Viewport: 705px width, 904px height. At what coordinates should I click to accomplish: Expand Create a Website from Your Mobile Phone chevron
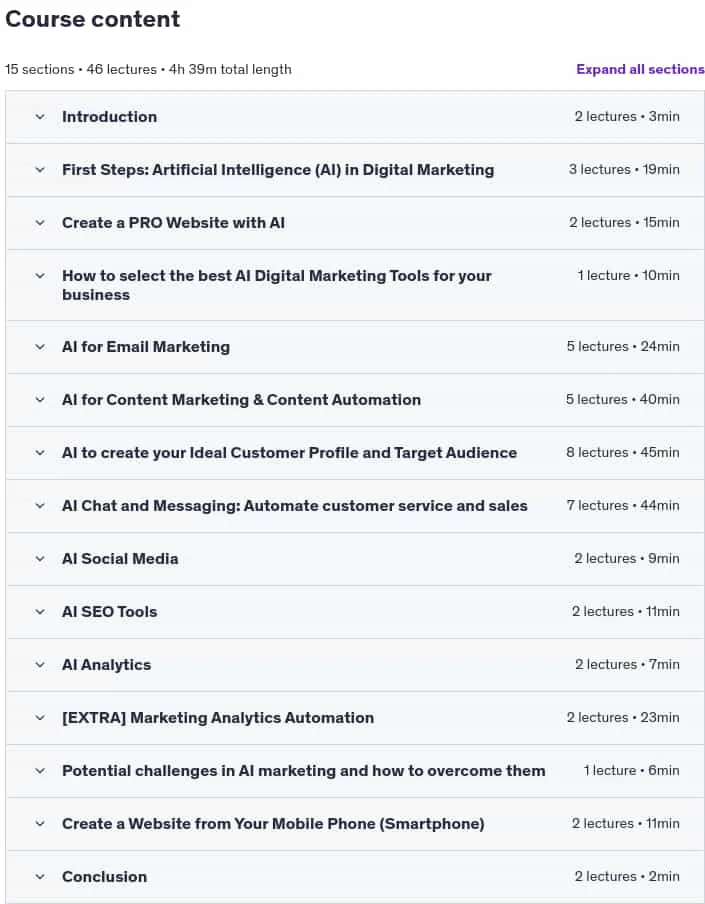click(40, 824)
